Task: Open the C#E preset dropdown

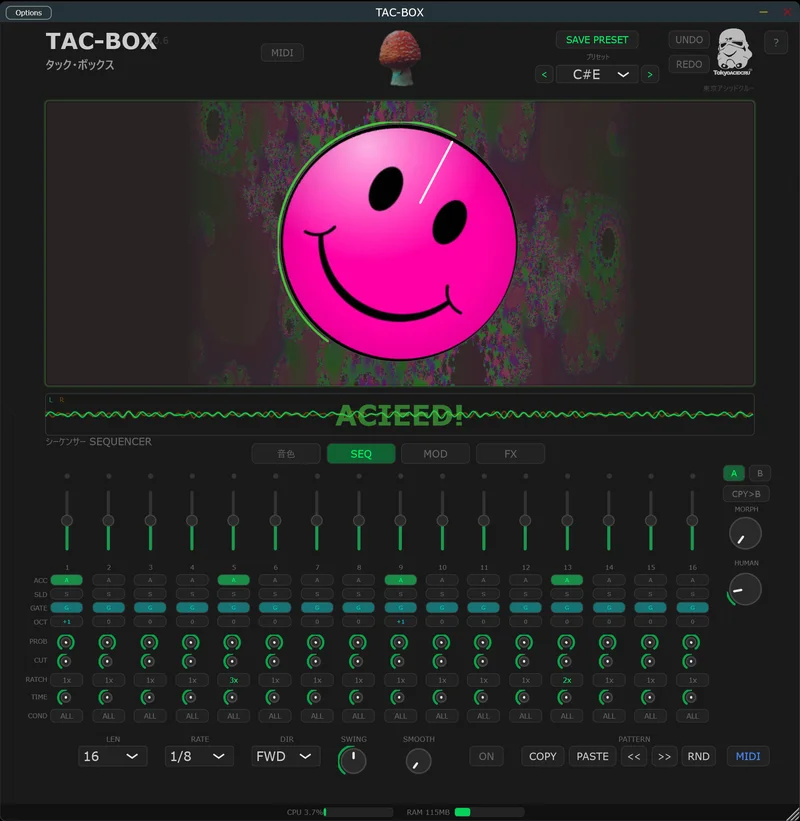Action: 597,74
